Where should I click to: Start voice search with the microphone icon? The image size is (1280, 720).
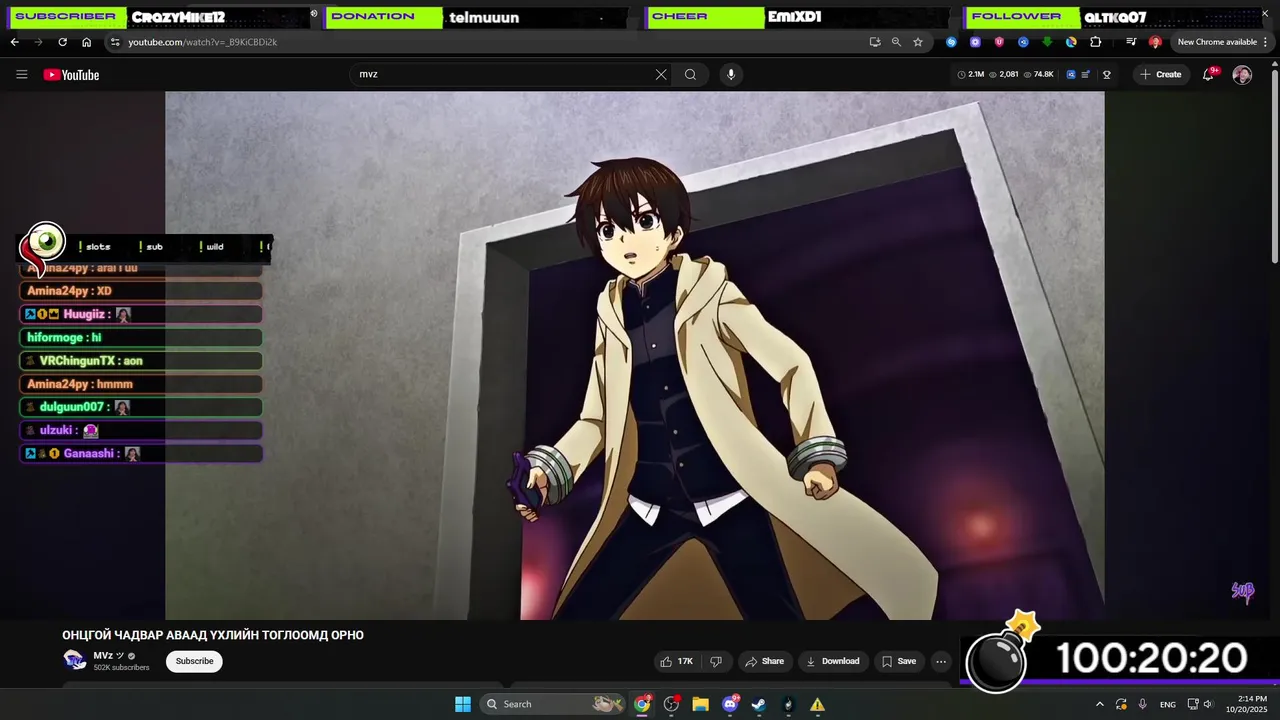pos(731,74)
